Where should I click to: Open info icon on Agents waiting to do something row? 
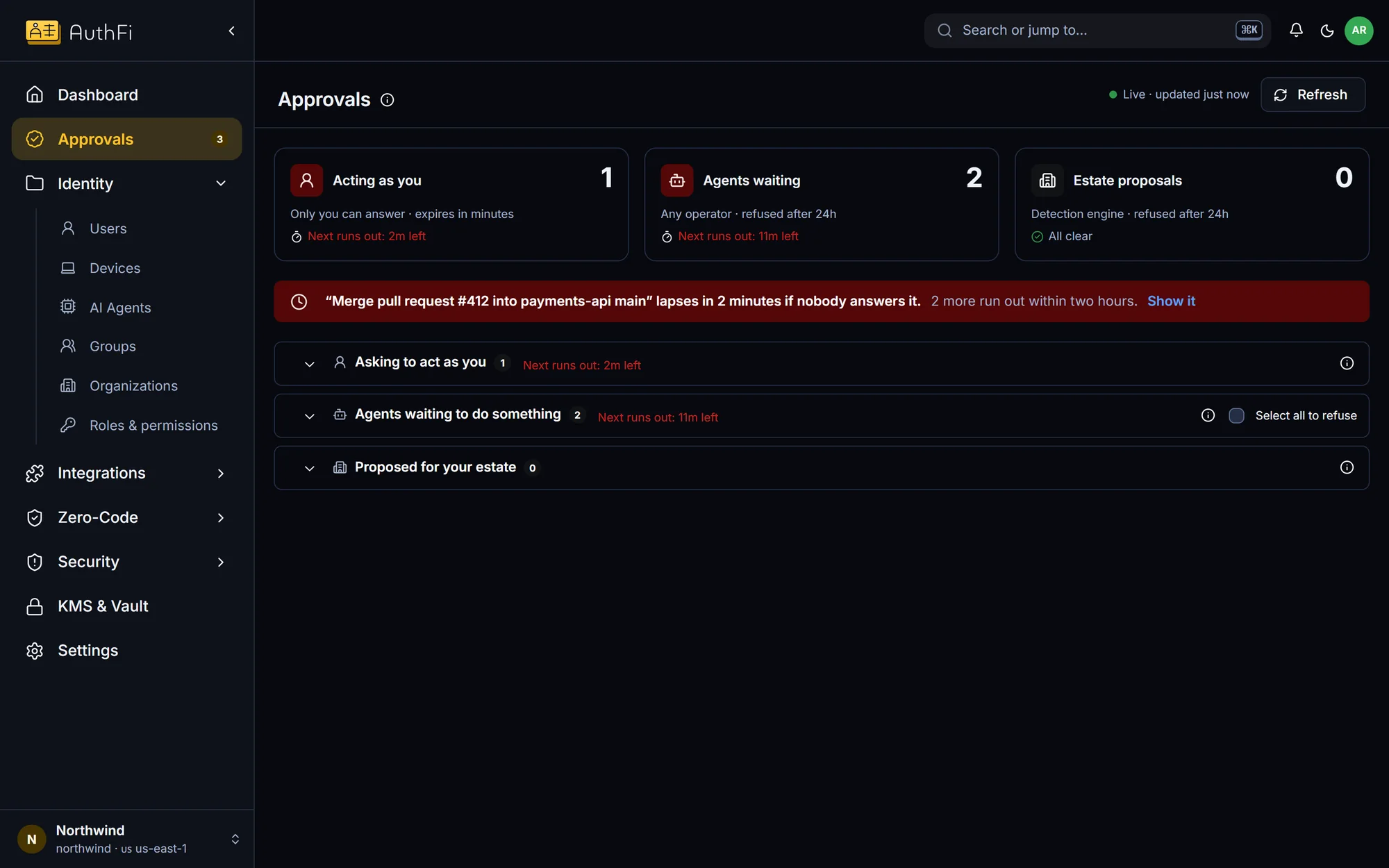(1208, 415)
